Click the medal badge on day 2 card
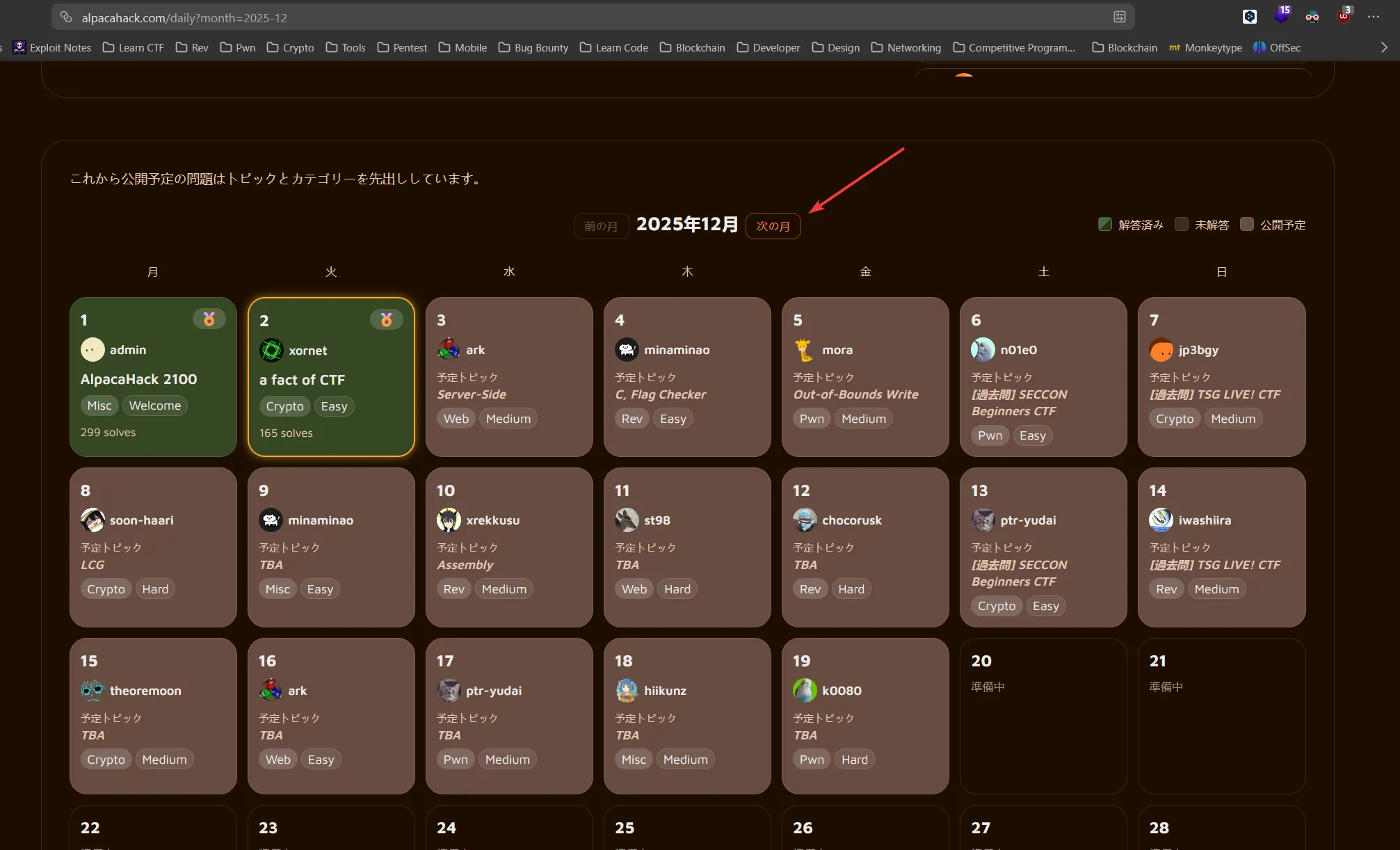The image size is (1400, 850). [x=387, y=320]
